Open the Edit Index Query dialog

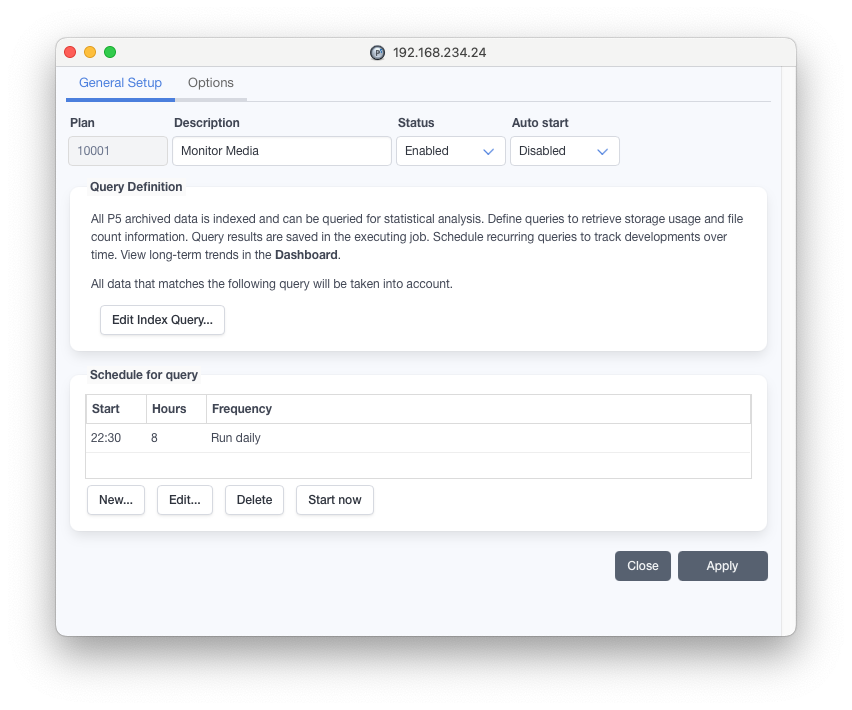[x=162, y=320]
